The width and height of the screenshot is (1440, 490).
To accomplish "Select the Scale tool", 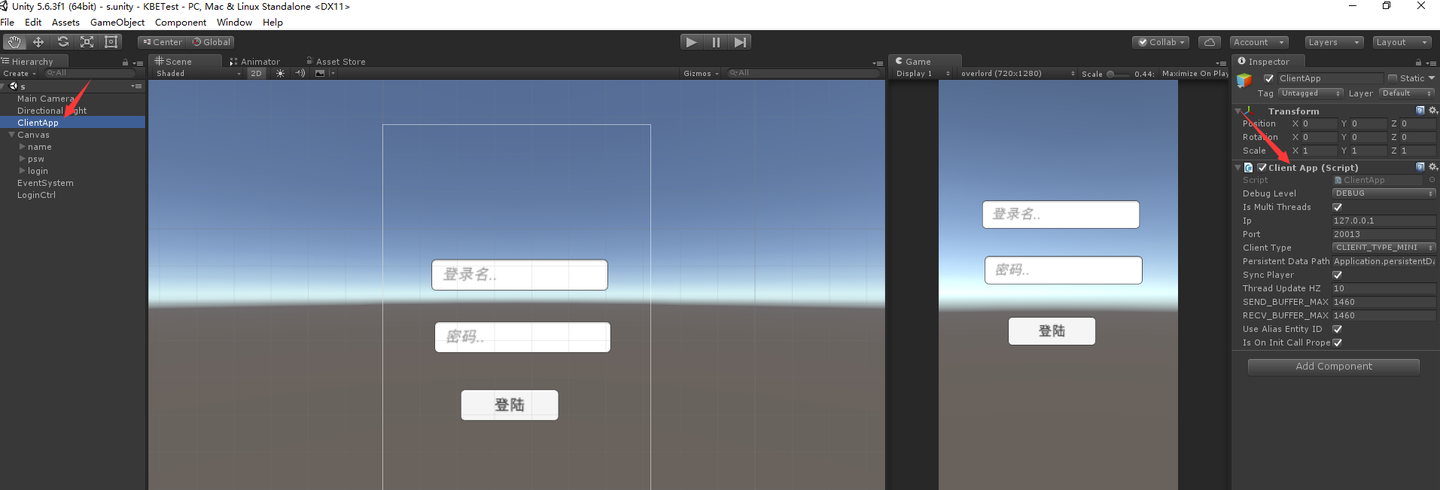I will tap(87, 42).
